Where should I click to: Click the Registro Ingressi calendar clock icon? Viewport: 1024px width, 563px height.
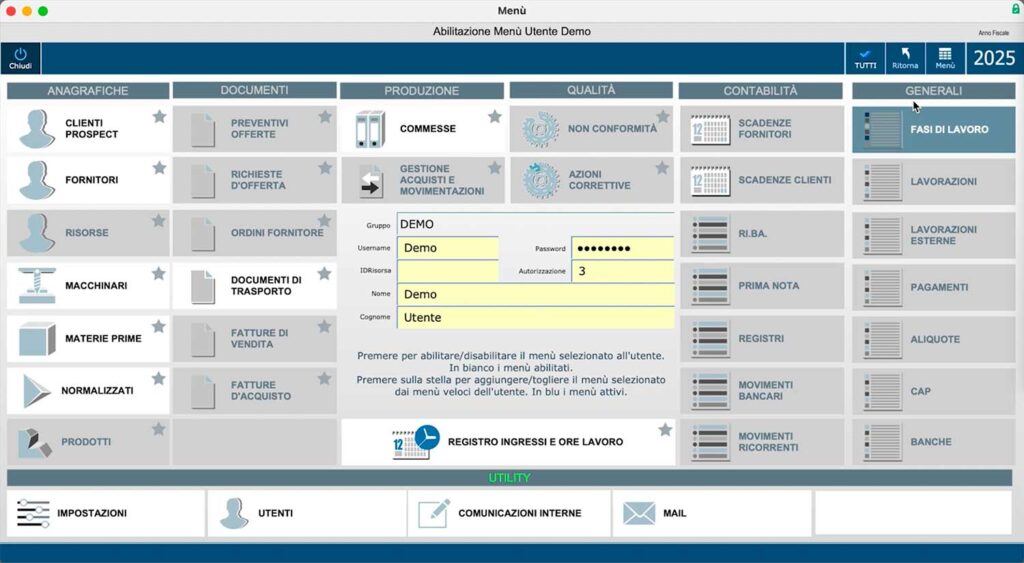pos(416,442)
